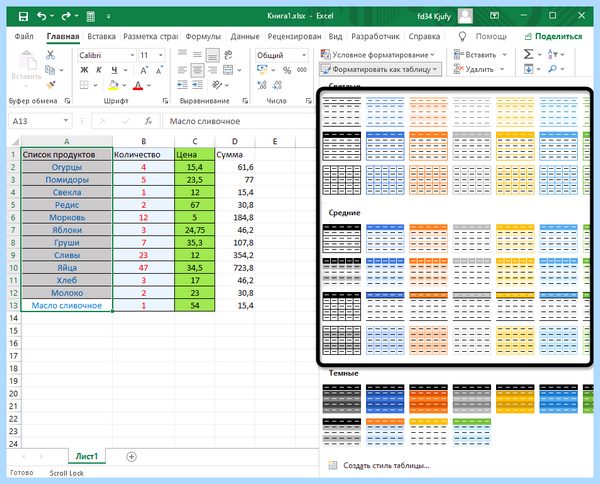Redo the last undone action
Viewport: 600px width, 484px height.
[66, 16]
